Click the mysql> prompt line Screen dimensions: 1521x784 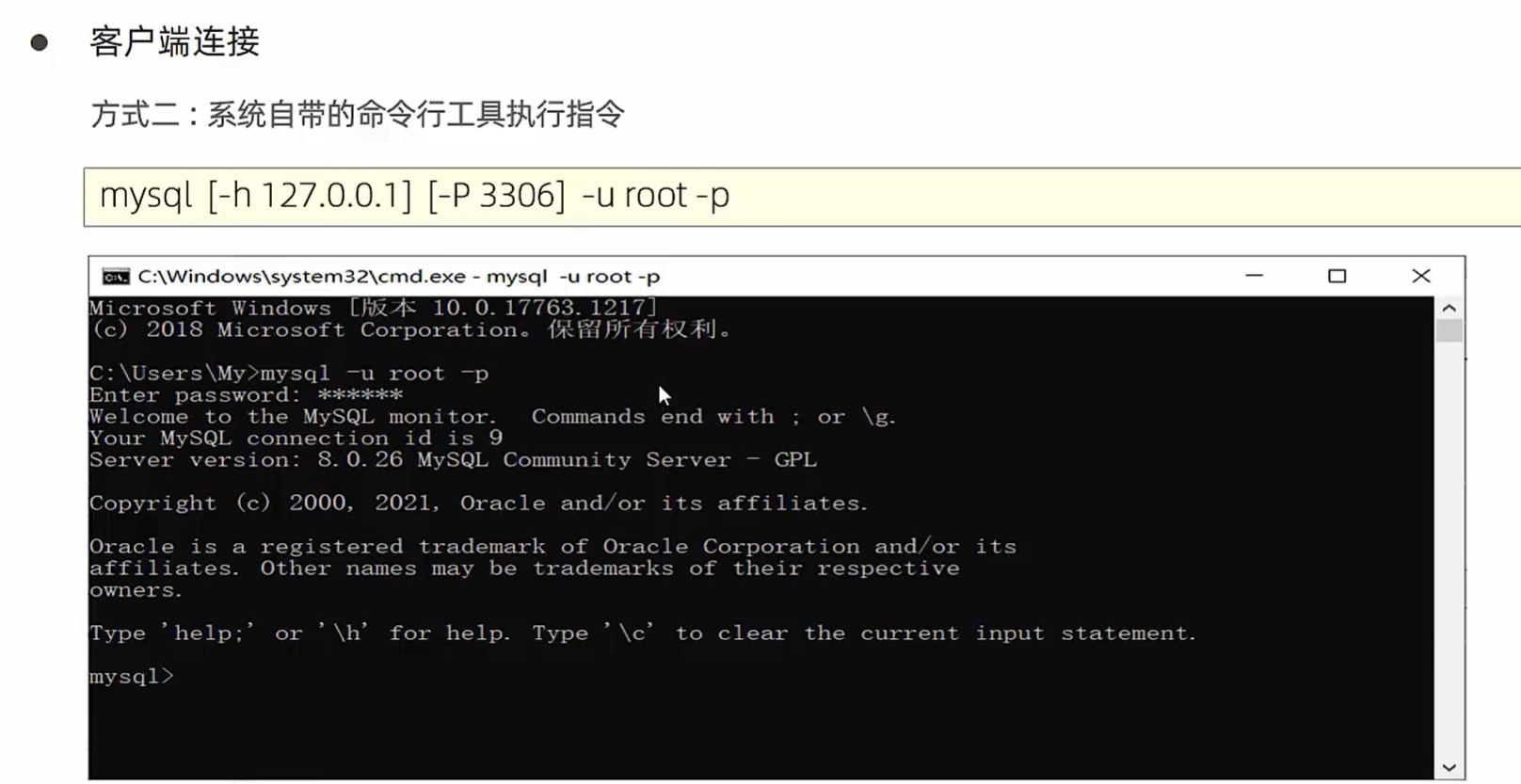click(132, 677)
